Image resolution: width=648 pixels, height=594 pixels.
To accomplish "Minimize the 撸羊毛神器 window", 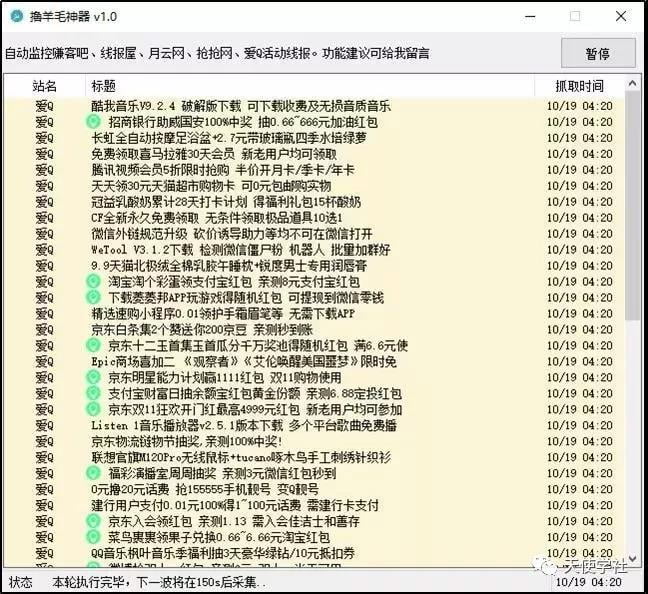I will 530,17.
